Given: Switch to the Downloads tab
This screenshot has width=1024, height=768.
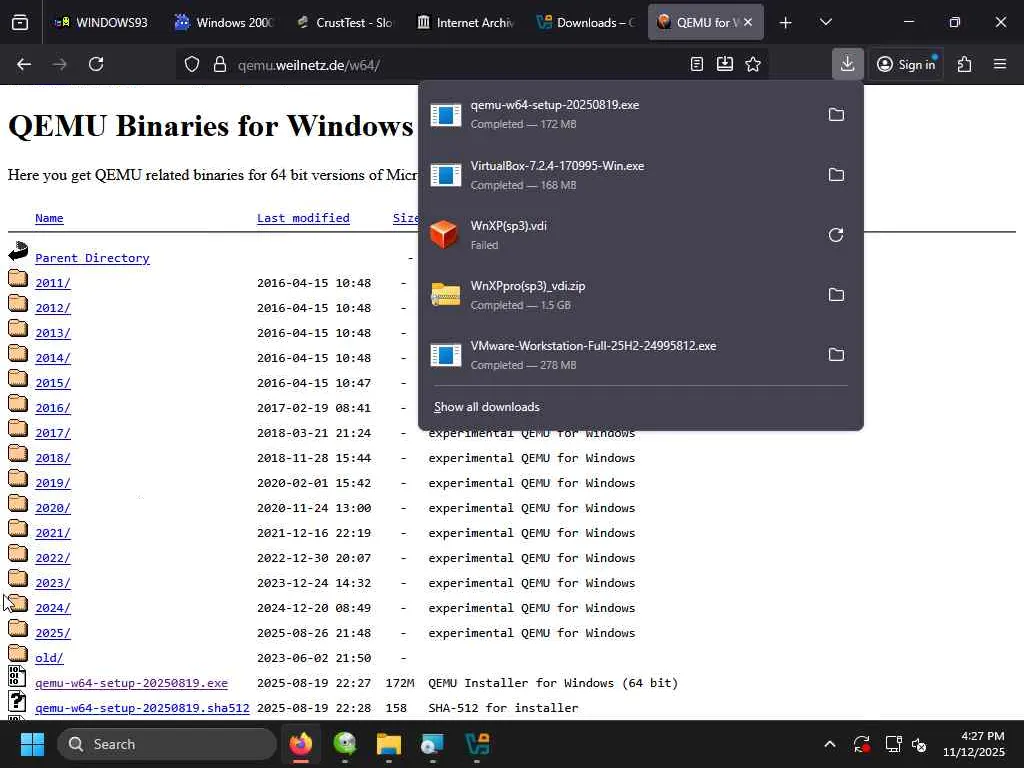Looking at the screenshot, I should tap(585, 22).
